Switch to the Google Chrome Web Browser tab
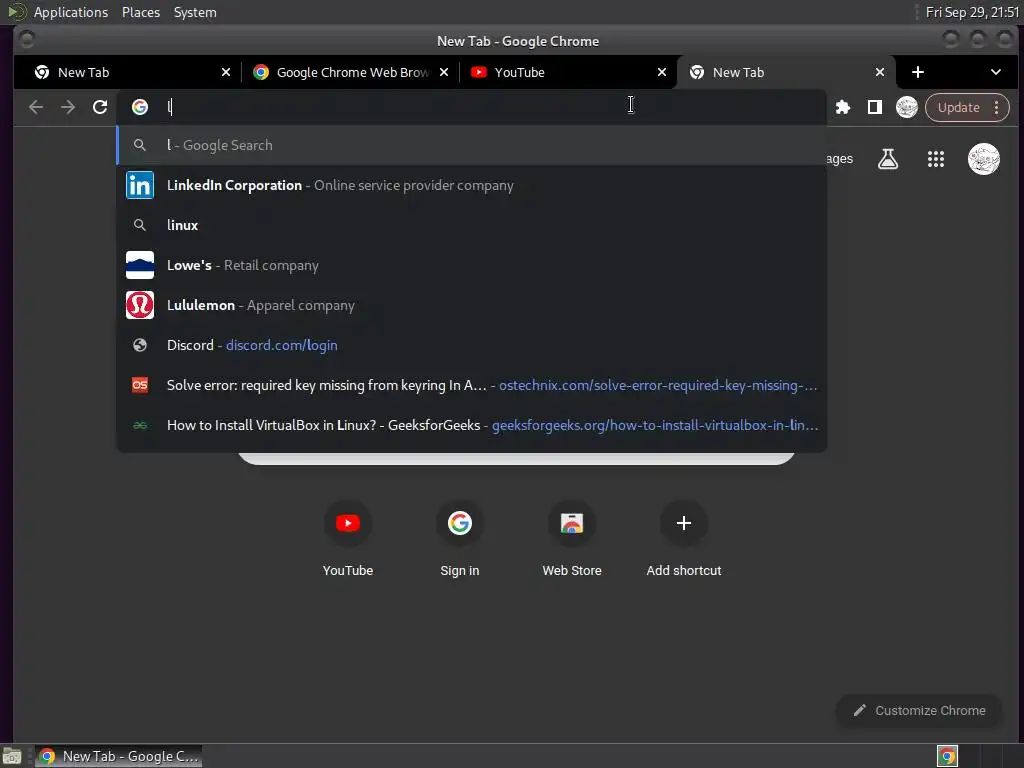 (x=351, y=72)
